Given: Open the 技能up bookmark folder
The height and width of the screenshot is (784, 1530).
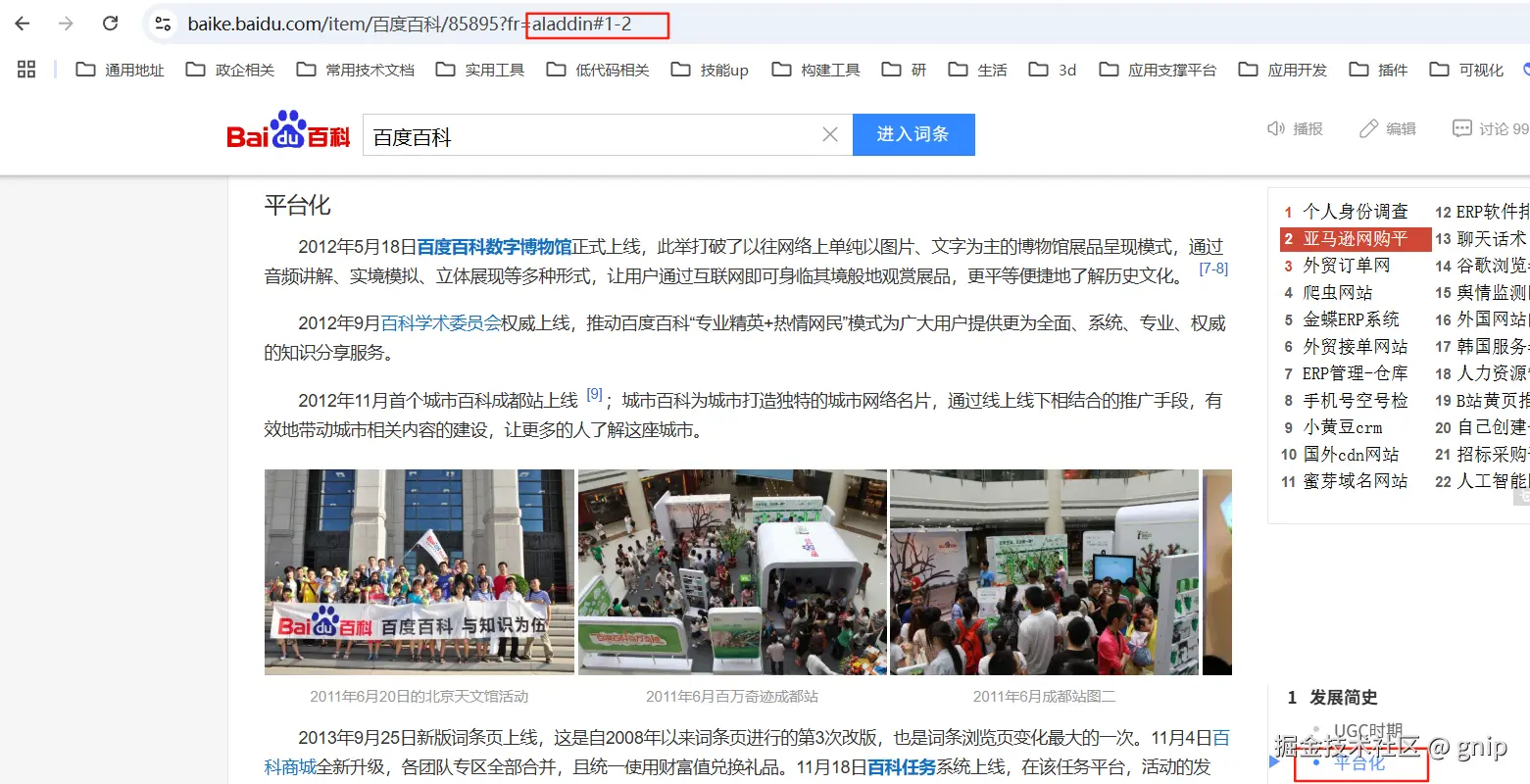Looking at the screenshot, I should click(710, 70).
